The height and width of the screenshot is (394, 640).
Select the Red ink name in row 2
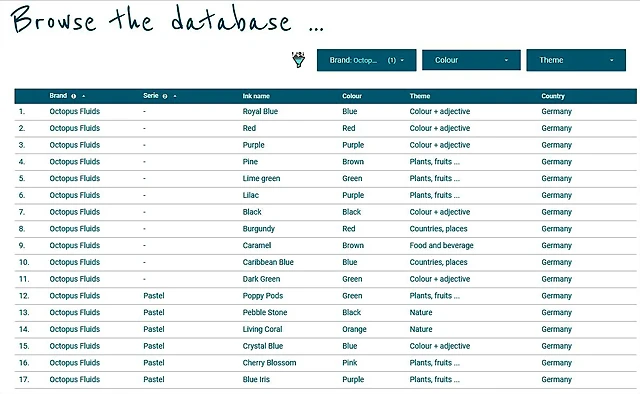[x=249, y=128]
